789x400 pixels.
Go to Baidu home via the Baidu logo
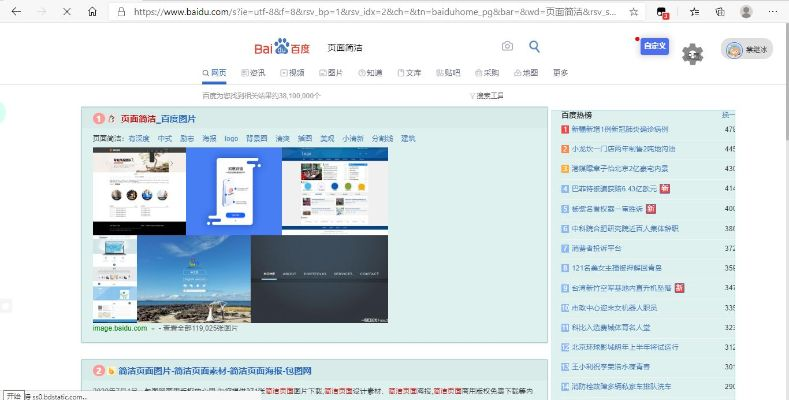tap(282, 47)
